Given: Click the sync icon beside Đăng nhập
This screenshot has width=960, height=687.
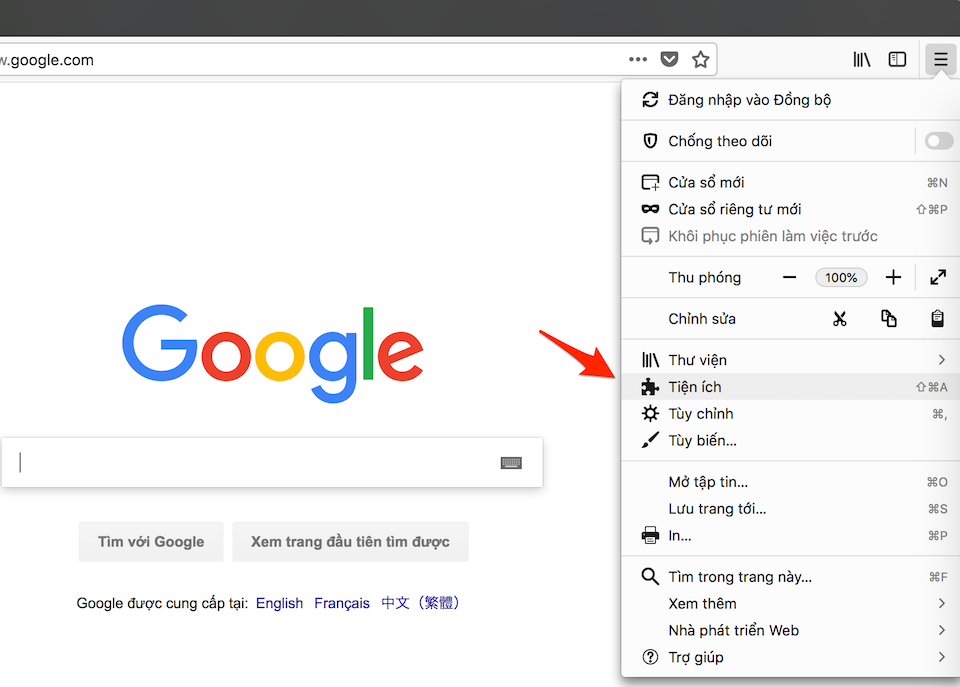Looking at the screenshot, I should click(x=650, y=100).
